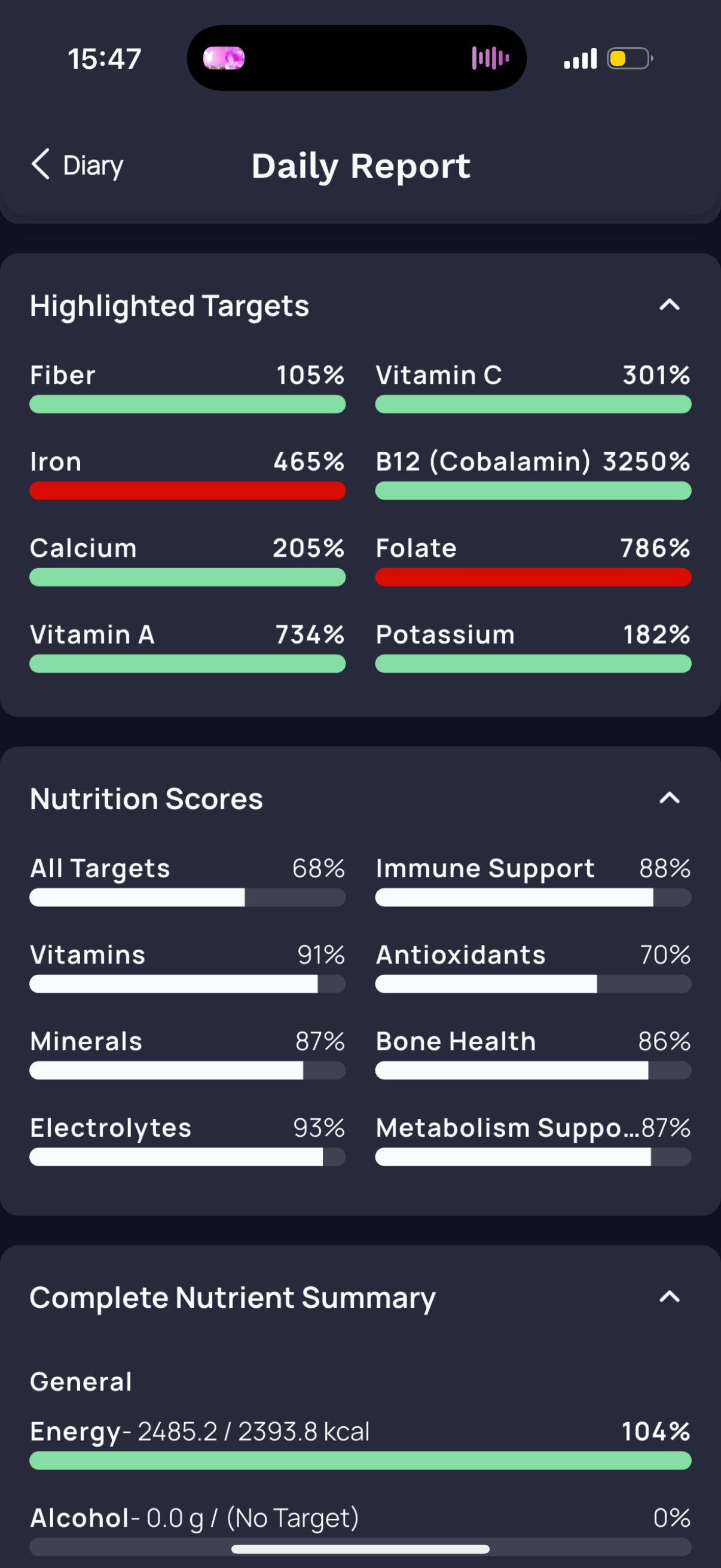Open the Metabolism Support score entry

533,1139
